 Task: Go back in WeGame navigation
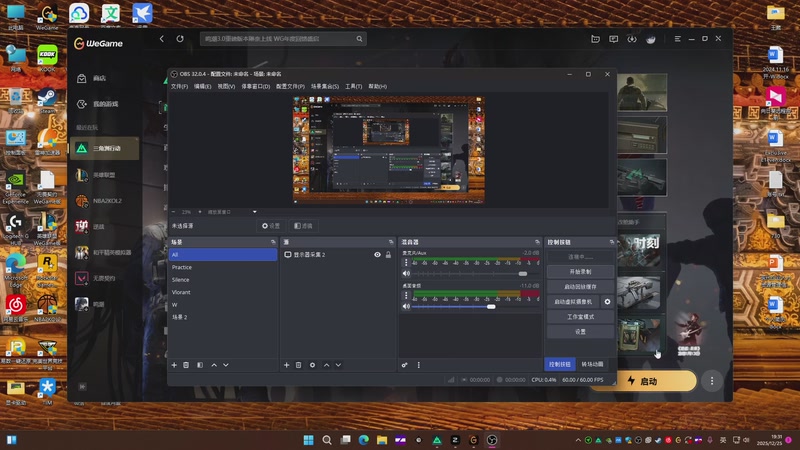162,39
